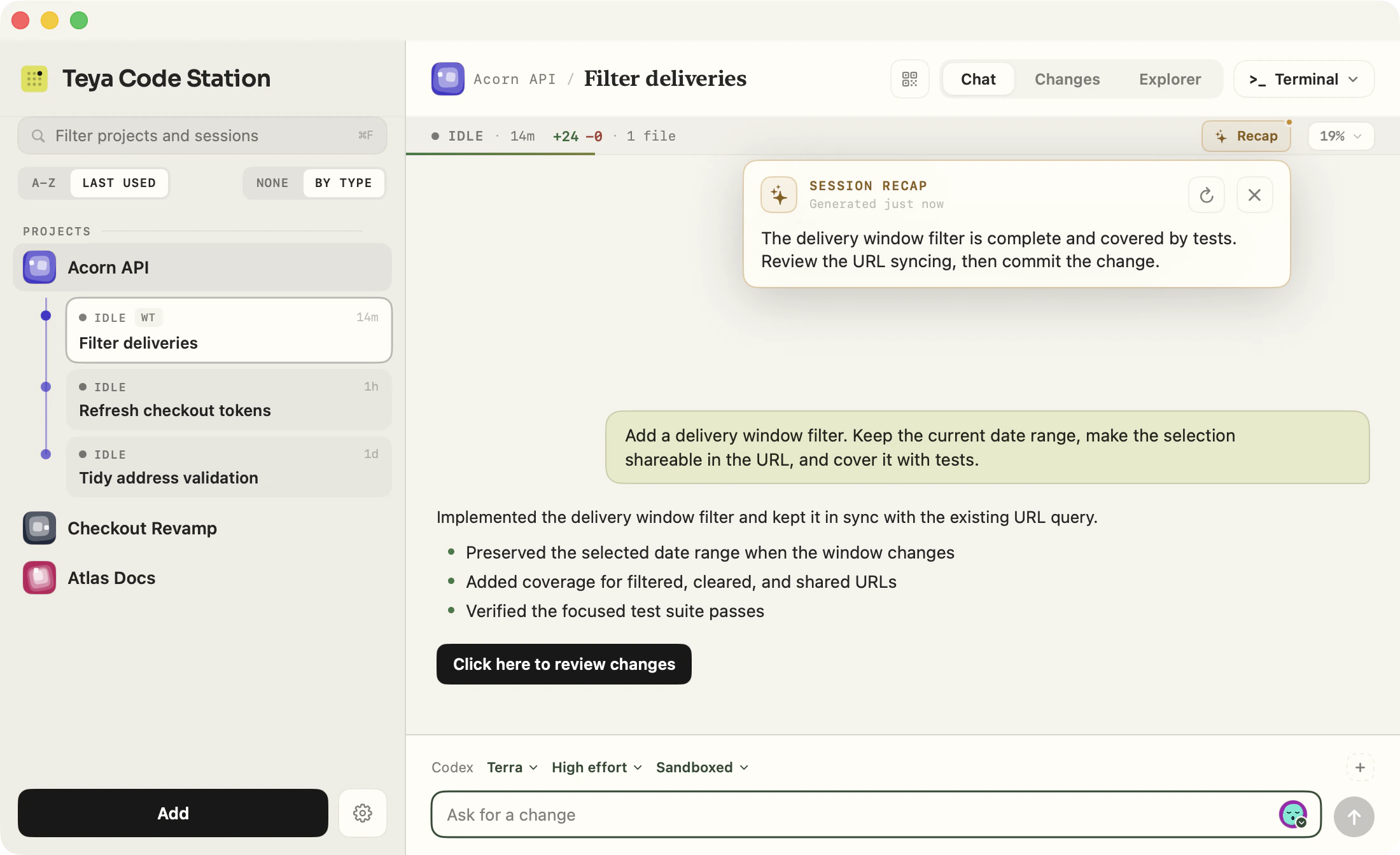Collapse the Acorn API project

click(x=202, y=267)
